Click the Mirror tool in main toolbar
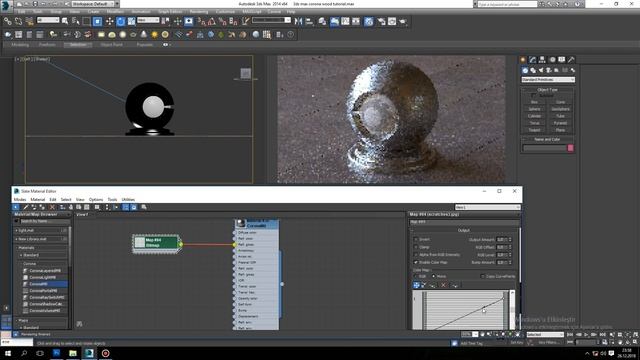Image resolution: width=640 pixels, height=360 pixels. pos(298,21)
